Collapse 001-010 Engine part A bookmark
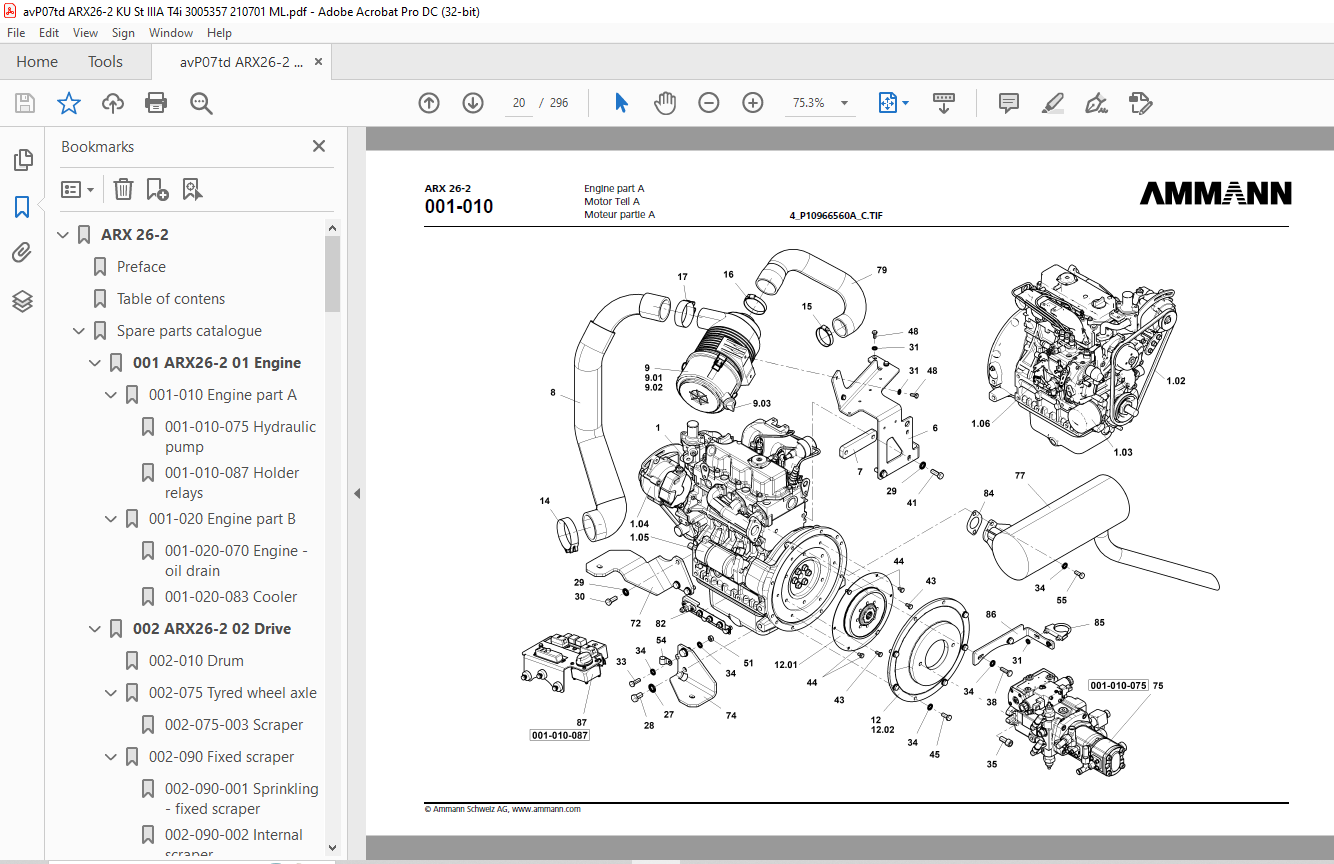This screenshot has width=1334, height=864. point(111,395)
